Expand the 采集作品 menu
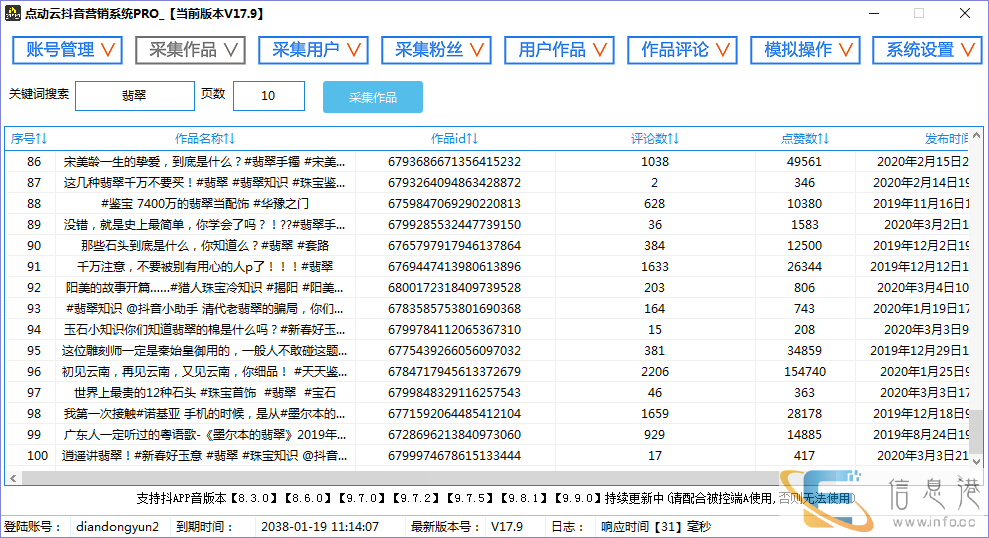This screenshot has height=538, width=989. (x=190, y=50)
